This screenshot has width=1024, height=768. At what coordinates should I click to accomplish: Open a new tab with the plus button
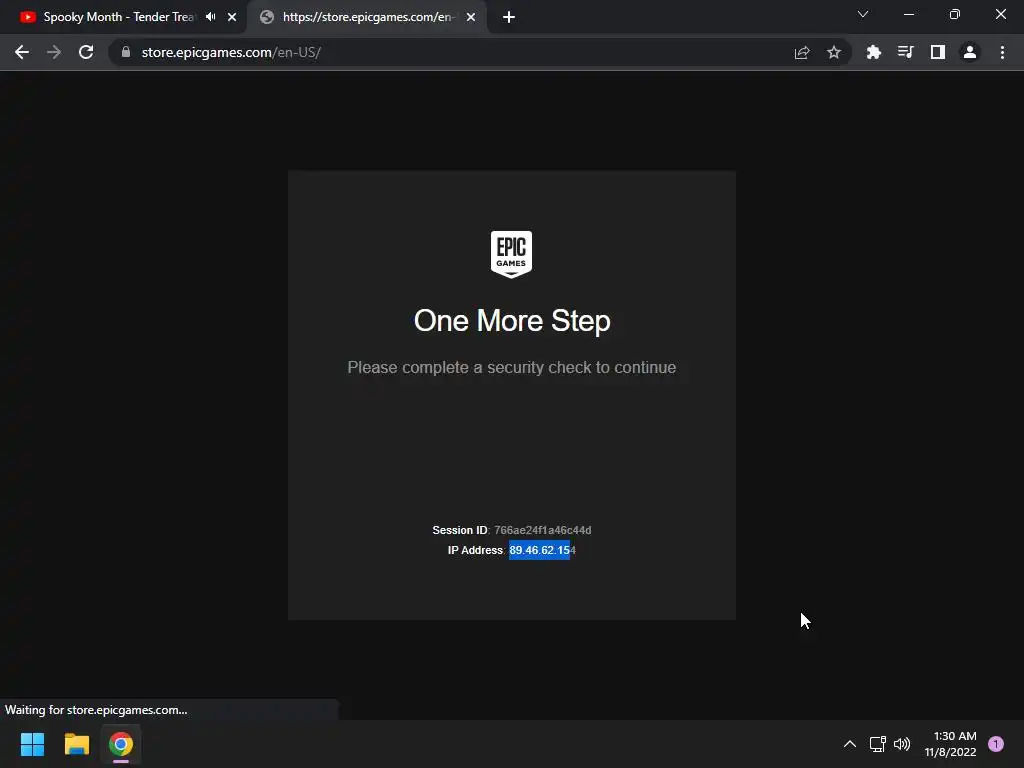click(509, 17)
